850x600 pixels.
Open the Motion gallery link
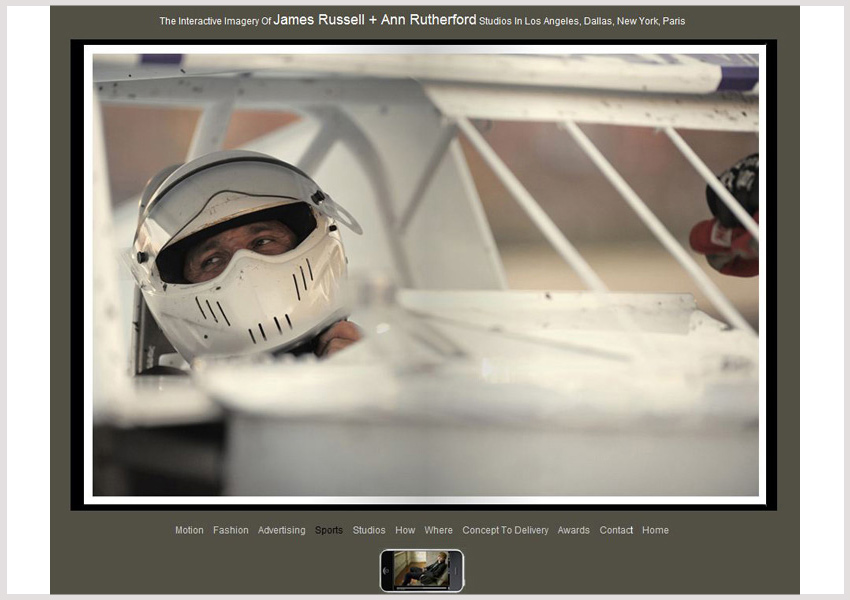click(189, 530)
